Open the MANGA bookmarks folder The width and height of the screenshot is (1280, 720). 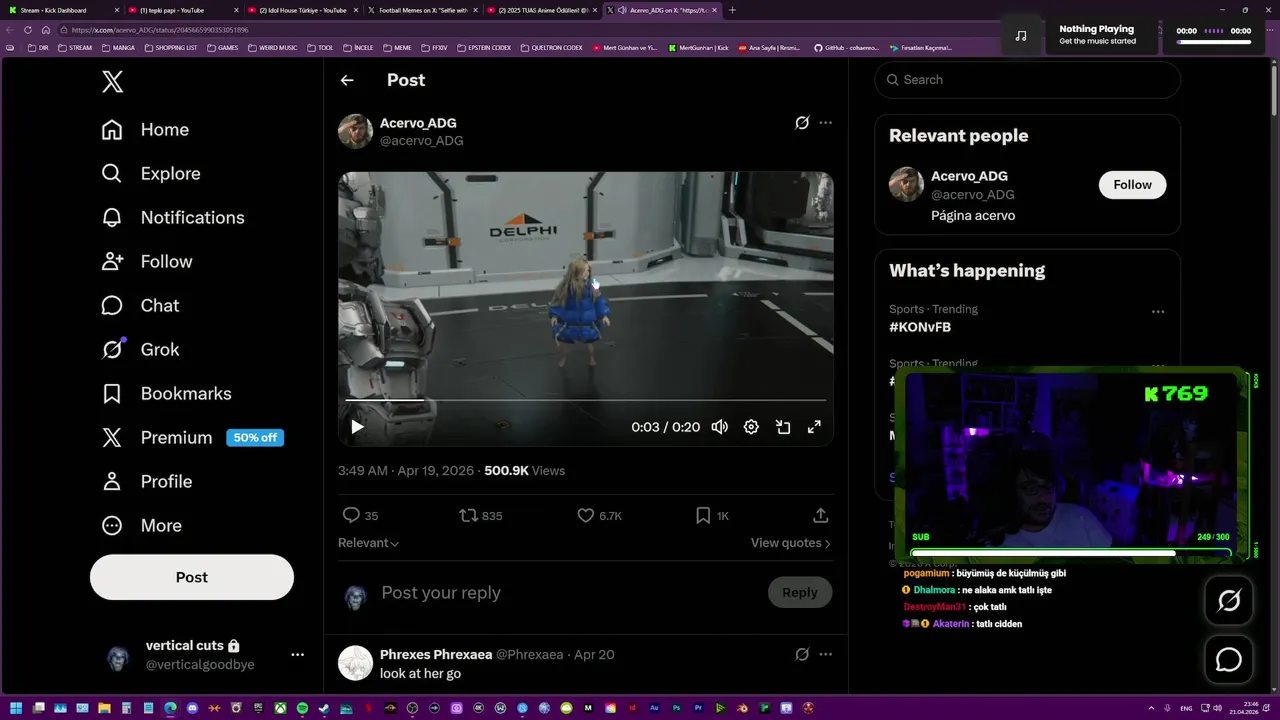(x=118, y=48)
